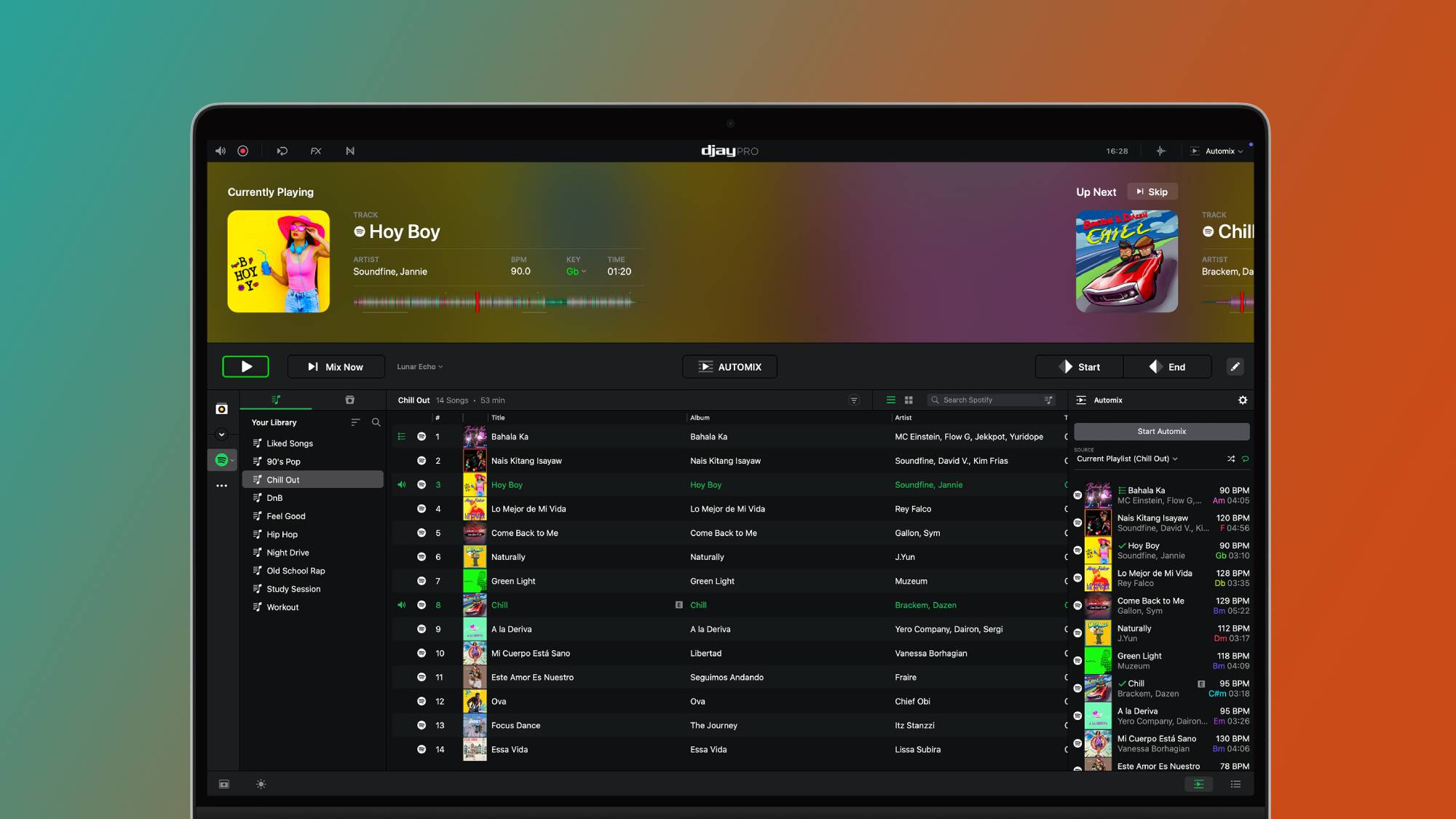Select the Night Drive playlist
The width and height of the screenshot is (1456, 819).
288,553
